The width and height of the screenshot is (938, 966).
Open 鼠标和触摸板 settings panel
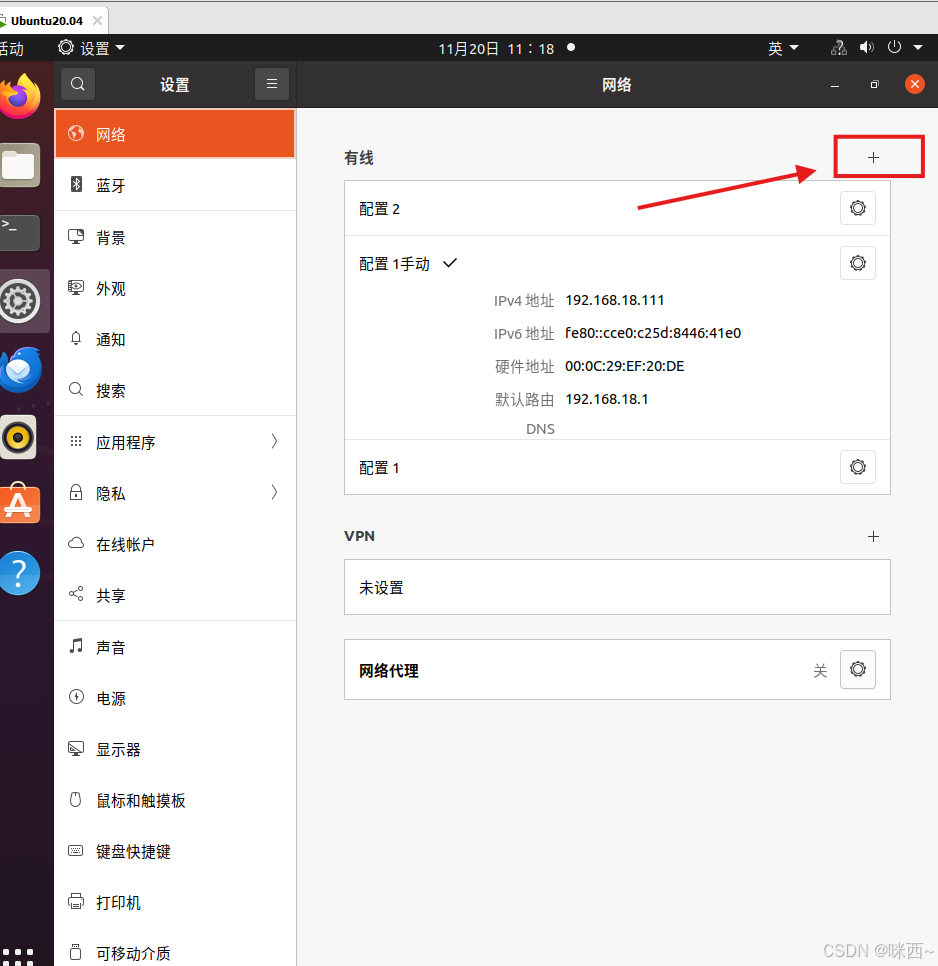(175, 800)
